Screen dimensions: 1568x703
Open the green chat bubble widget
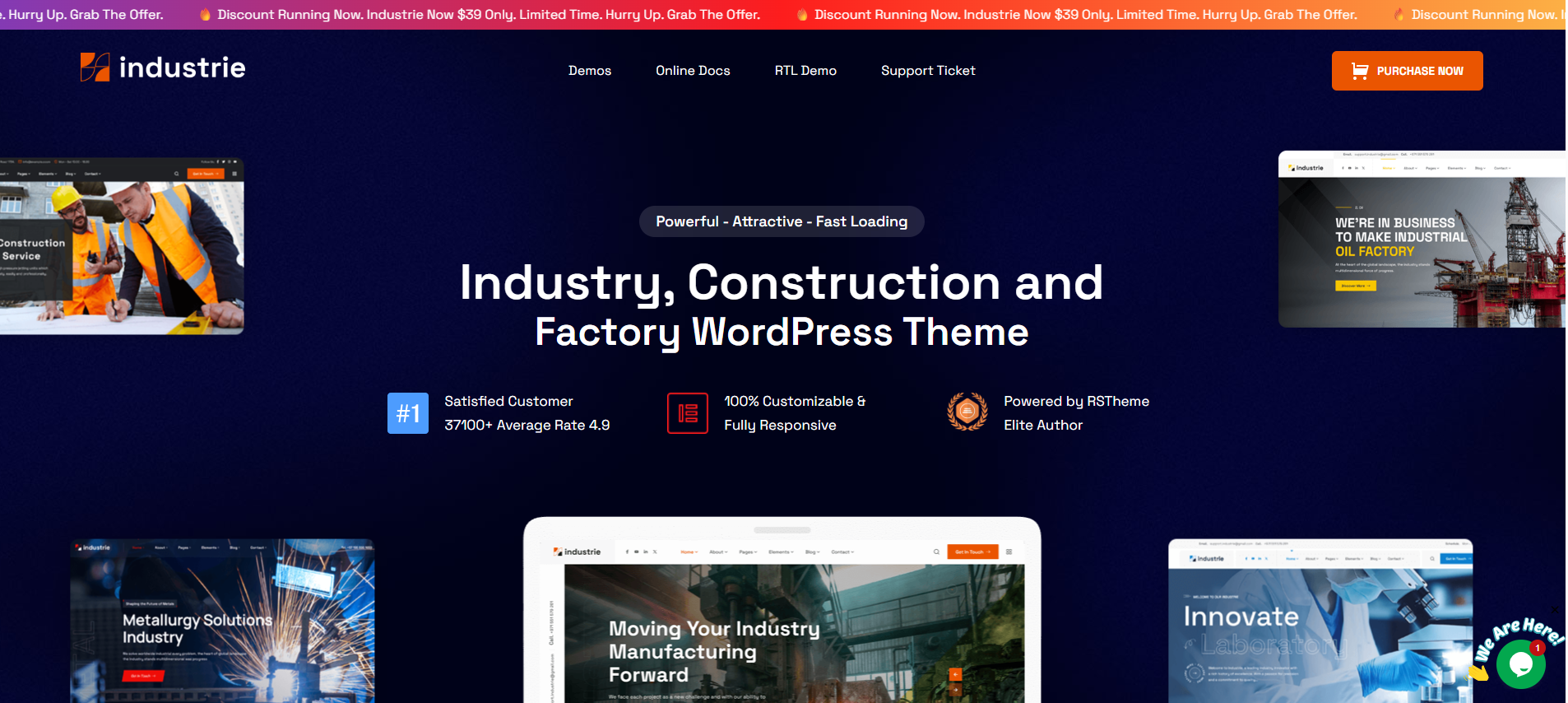[1520, 664]
